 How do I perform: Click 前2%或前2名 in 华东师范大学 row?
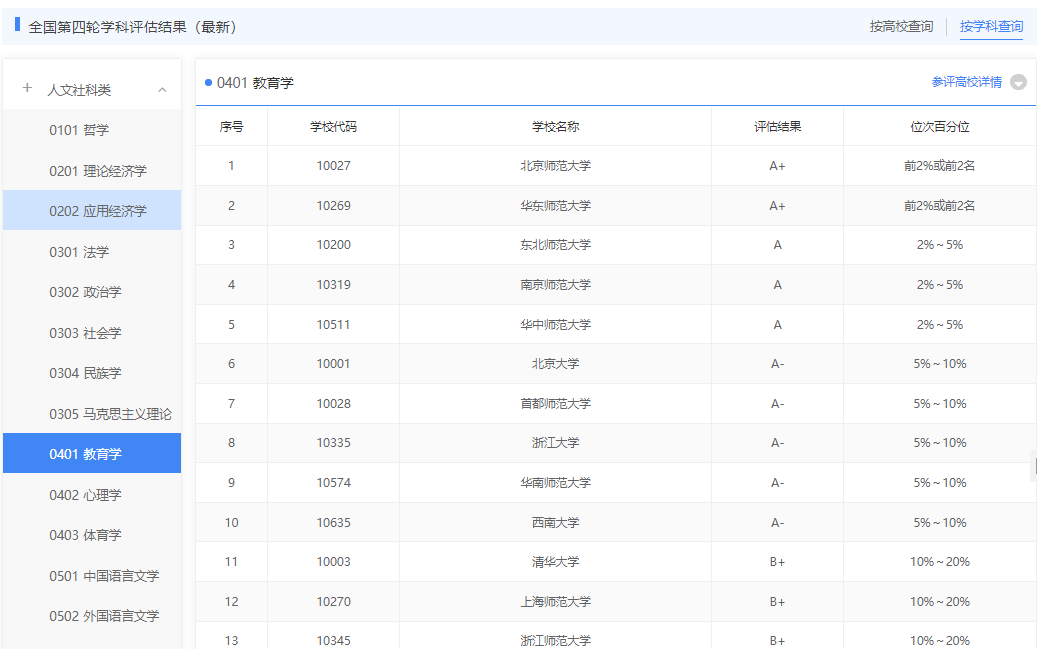click(940, 206)
